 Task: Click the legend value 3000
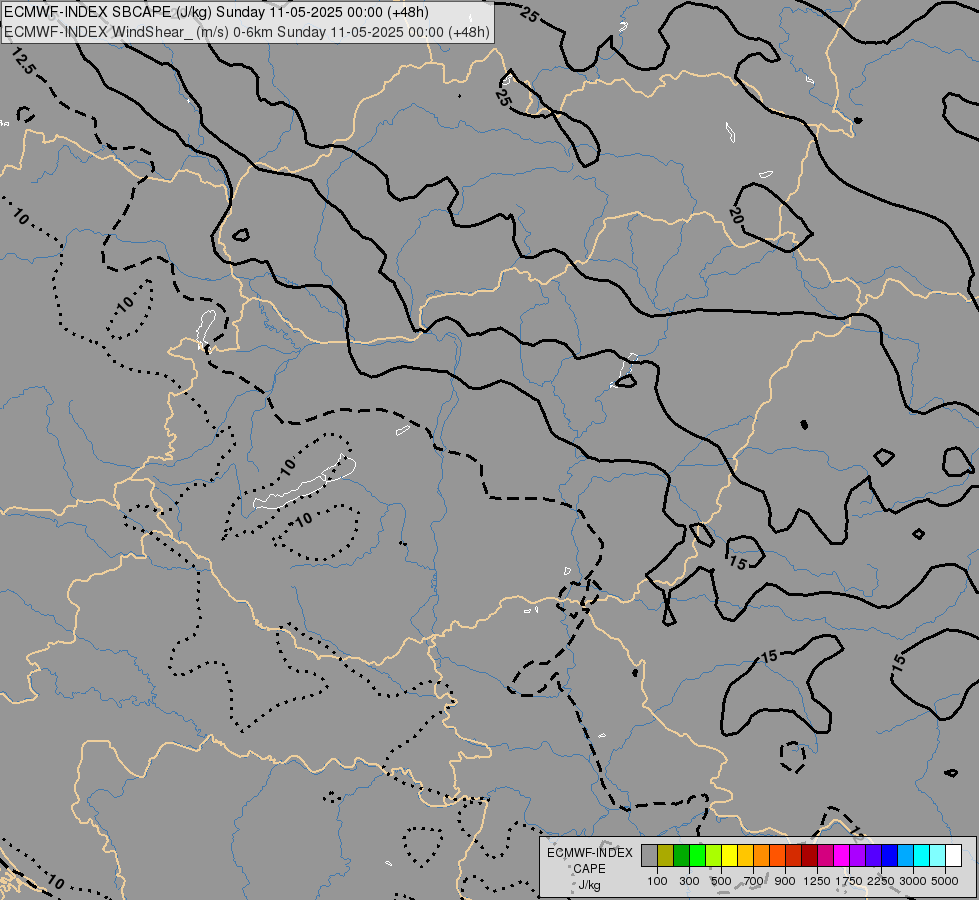point(913,881)
